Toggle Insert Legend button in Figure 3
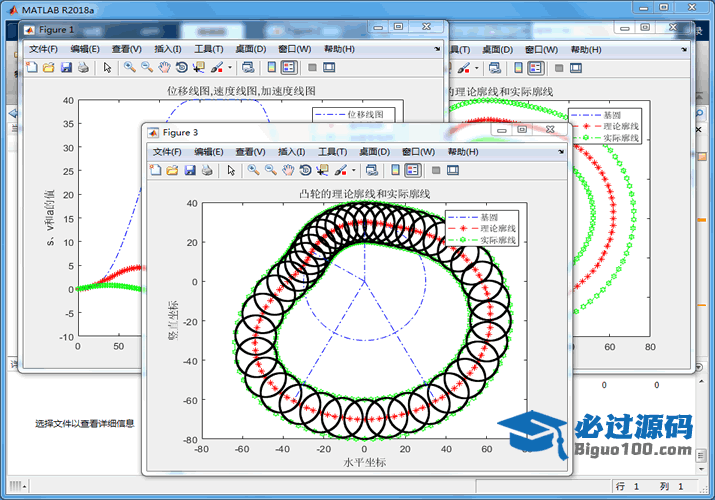 [412, 170]
